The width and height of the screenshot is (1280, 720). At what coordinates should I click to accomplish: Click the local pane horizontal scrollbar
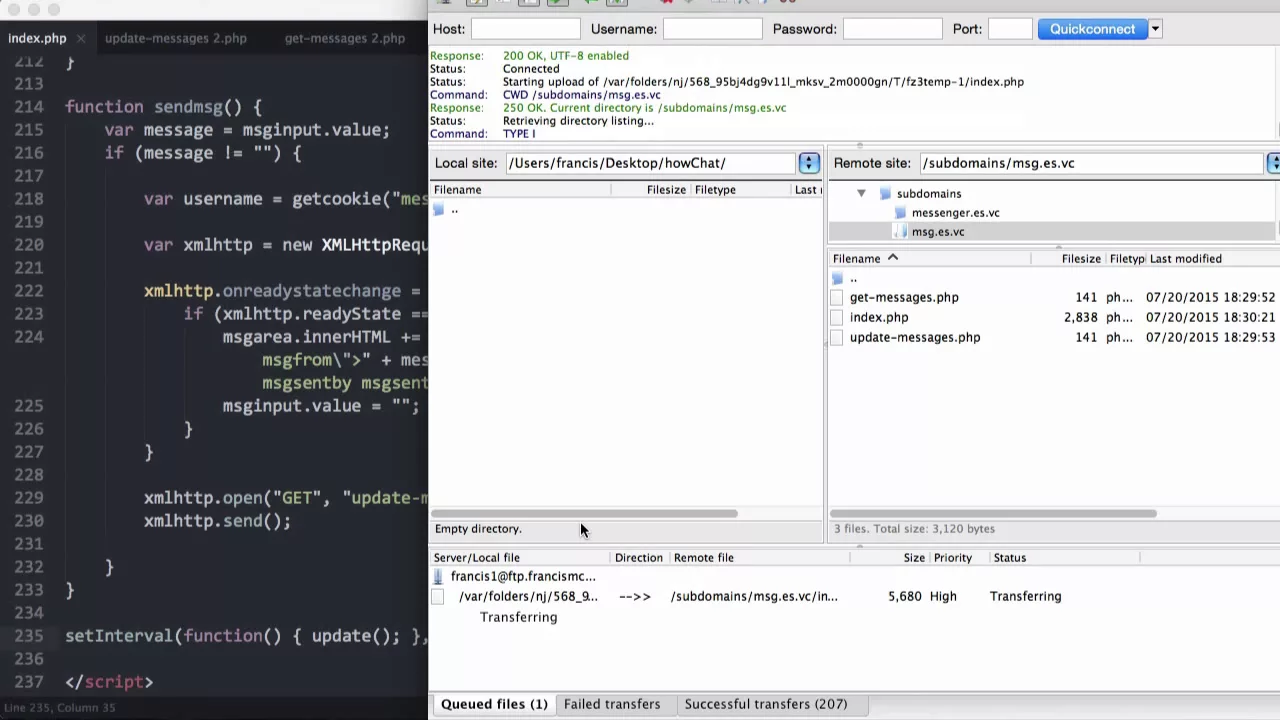tap(585, 514)
